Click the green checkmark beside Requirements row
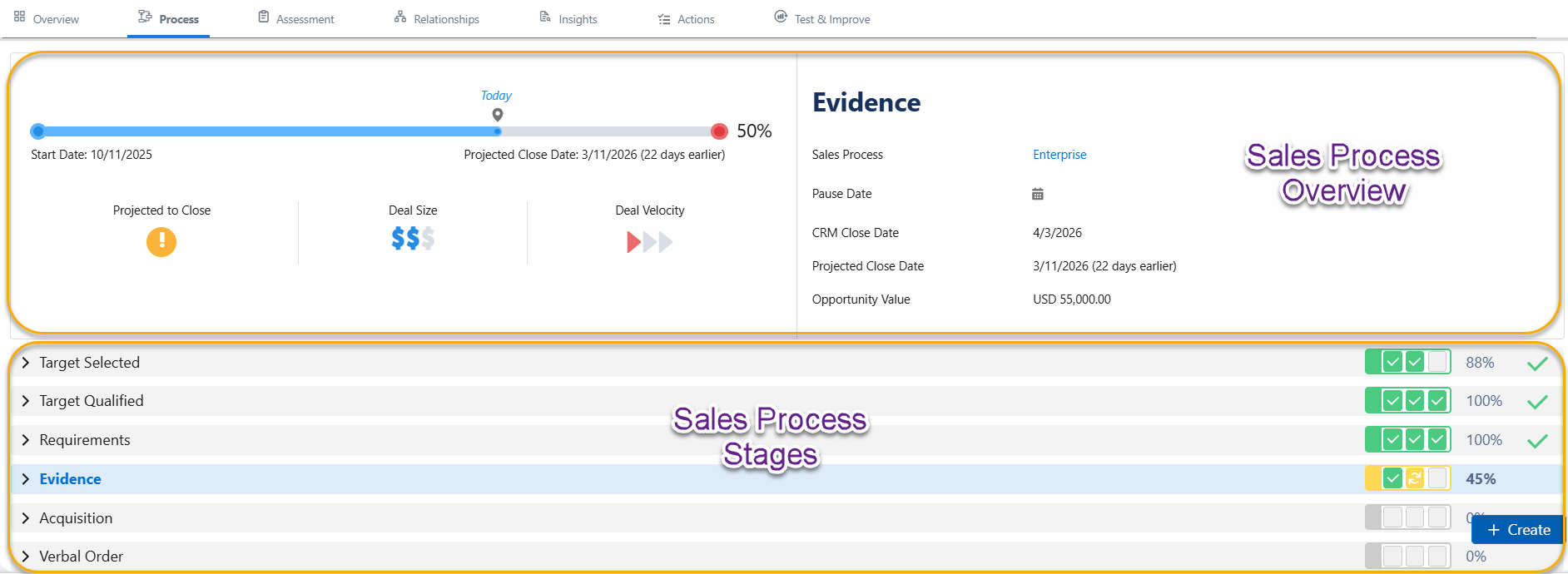 pos(1537,441)
